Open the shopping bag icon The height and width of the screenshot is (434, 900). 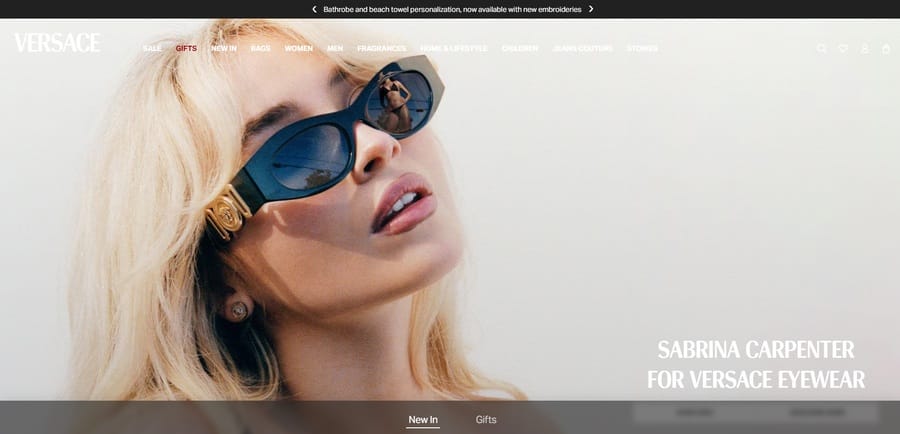click(886, 49)
